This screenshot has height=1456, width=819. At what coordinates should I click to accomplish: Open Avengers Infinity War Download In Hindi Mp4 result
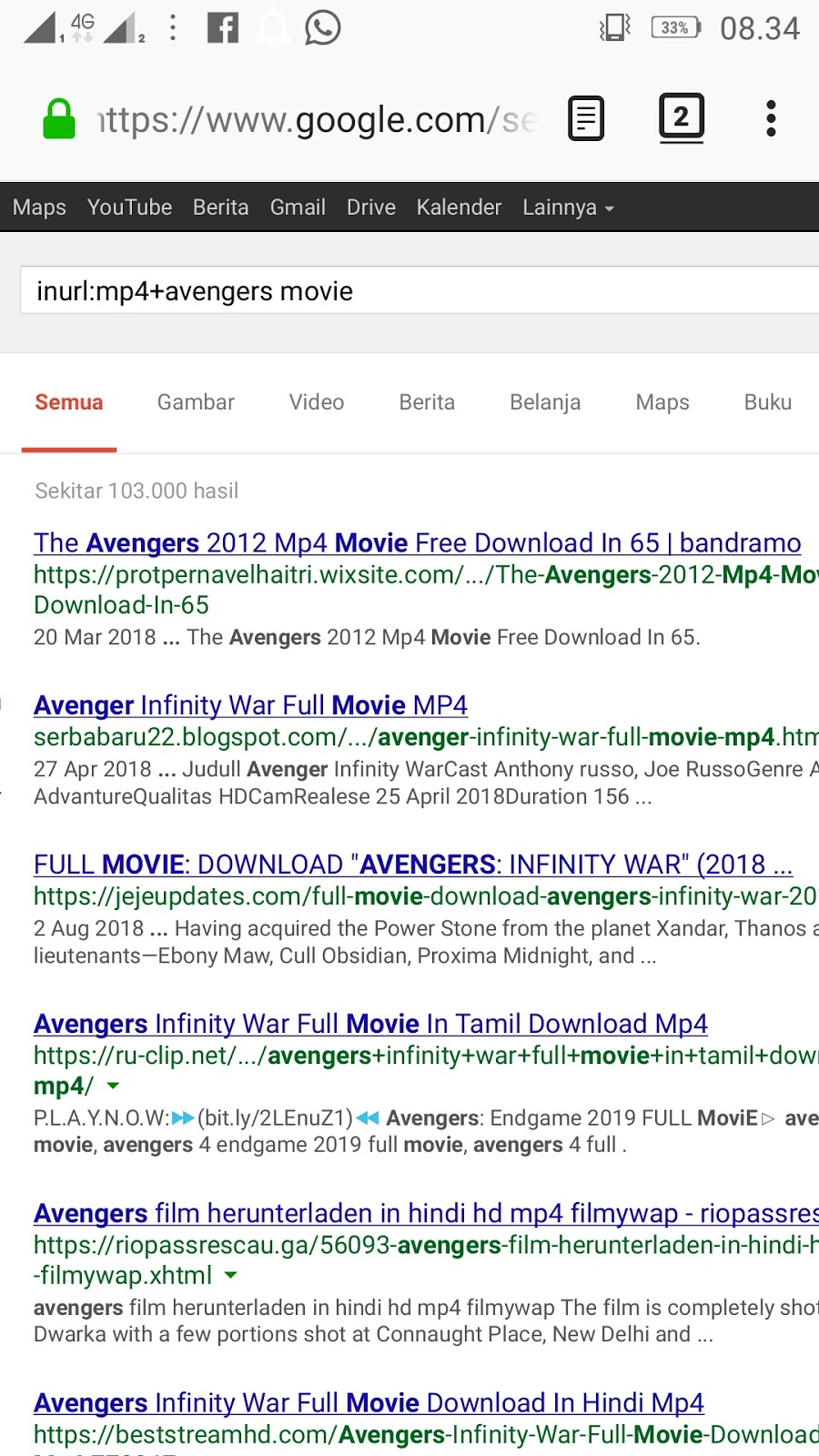pyautogui.click(x=369, y=1403)
